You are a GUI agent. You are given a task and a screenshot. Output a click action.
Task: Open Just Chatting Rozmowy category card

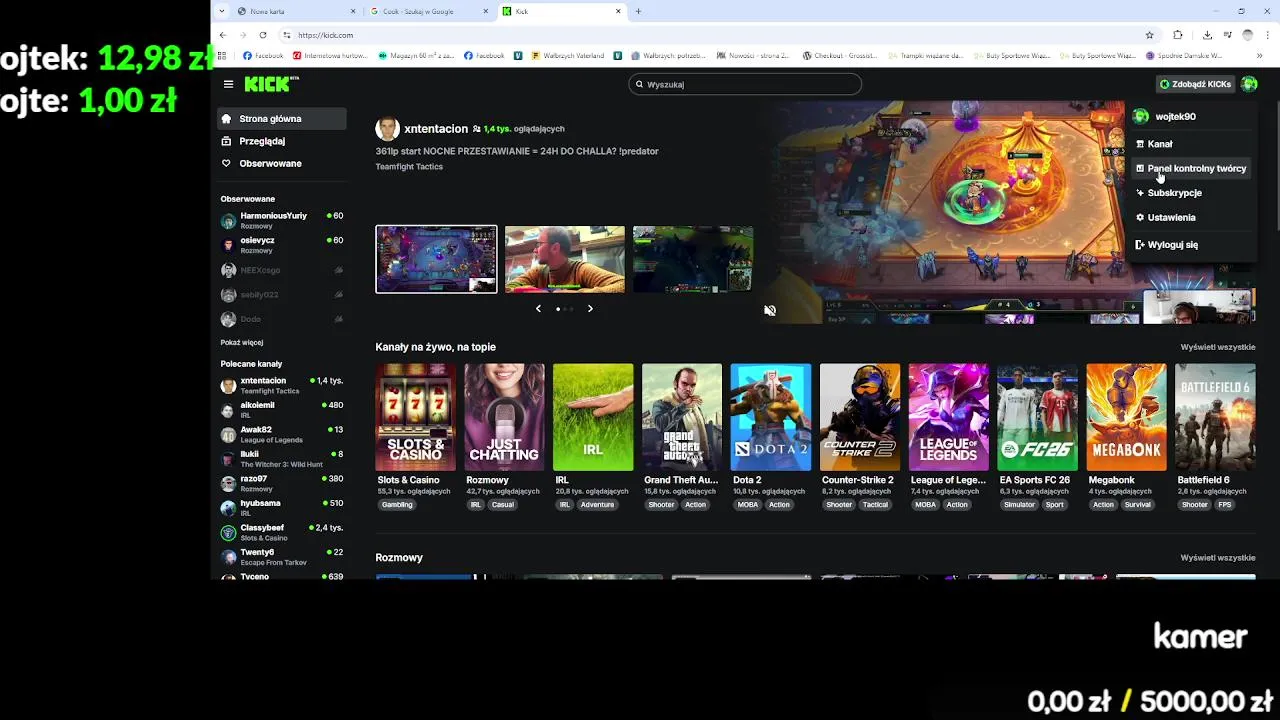point(504,417)
